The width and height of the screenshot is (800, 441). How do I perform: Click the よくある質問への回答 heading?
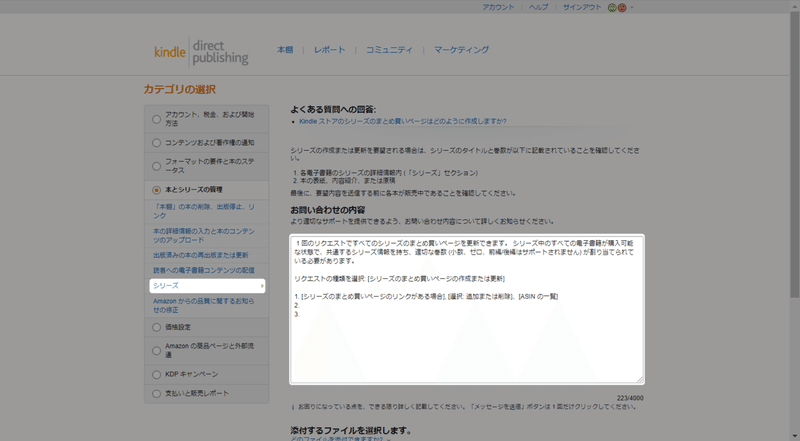click(333, 109)
